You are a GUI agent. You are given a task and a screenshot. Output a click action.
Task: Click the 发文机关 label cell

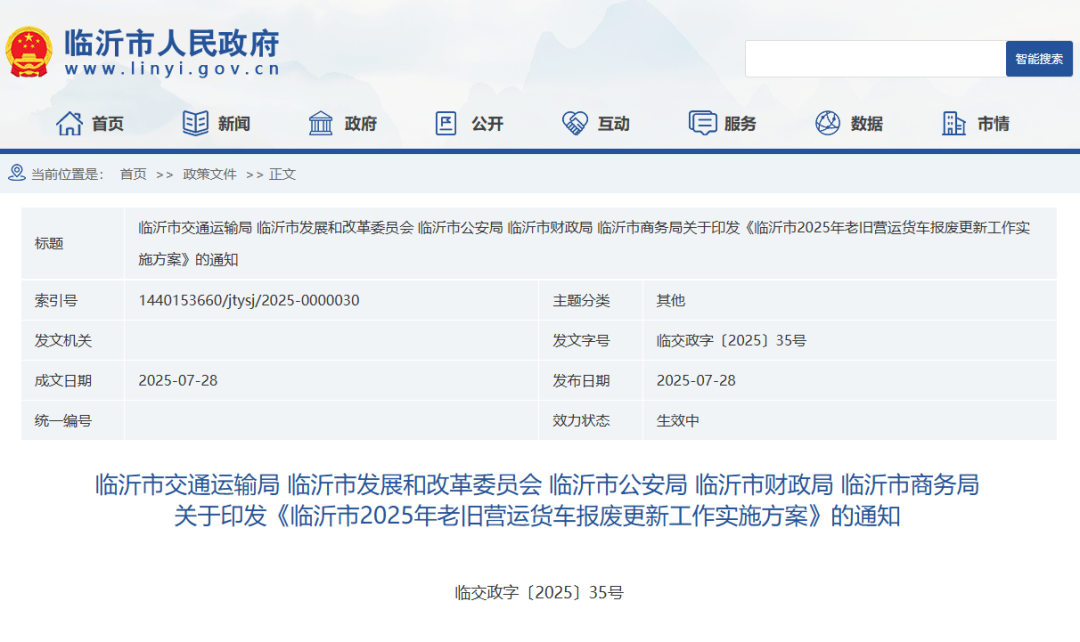(73, 340)
